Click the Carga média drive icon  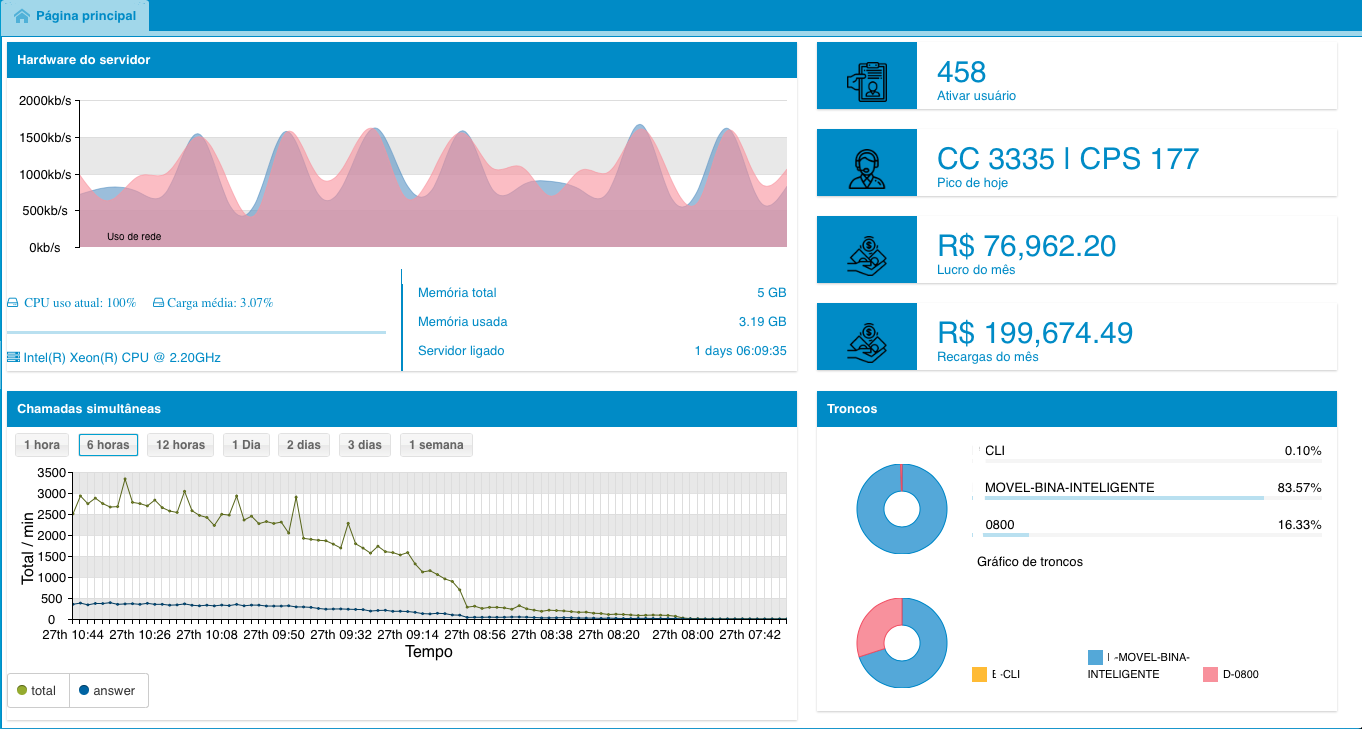point(158,303)
